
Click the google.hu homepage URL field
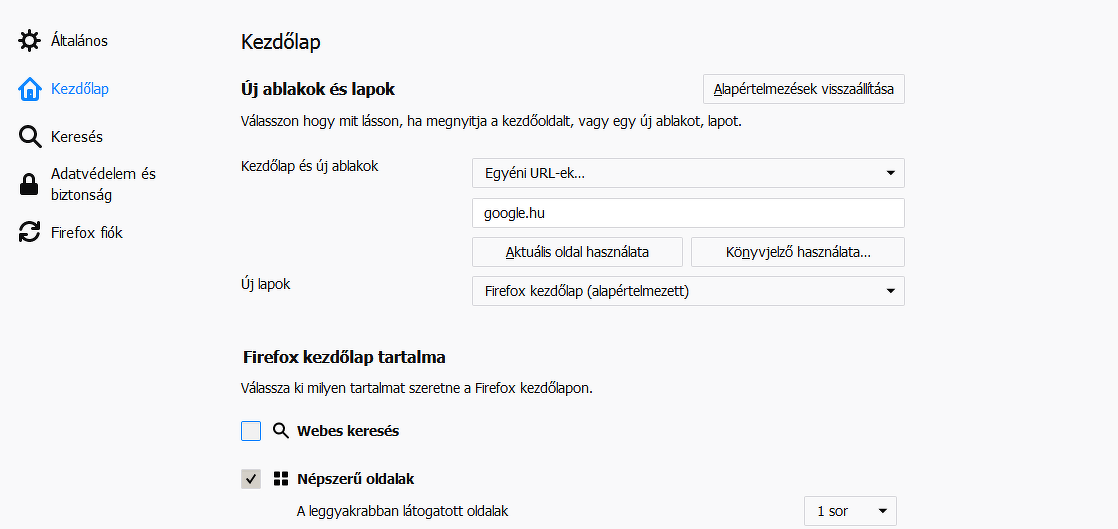[x=688, y=213]
